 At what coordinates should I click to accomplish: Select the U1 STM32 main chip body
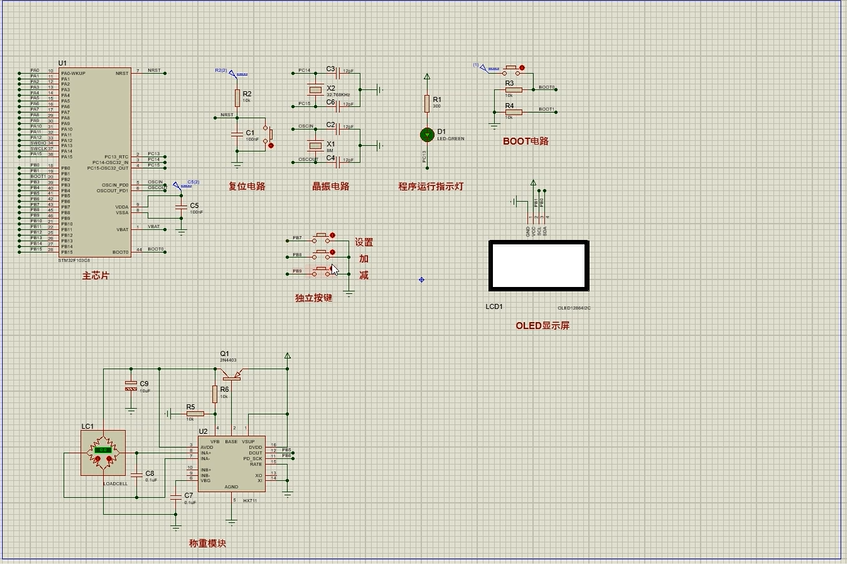pos(95,162)
